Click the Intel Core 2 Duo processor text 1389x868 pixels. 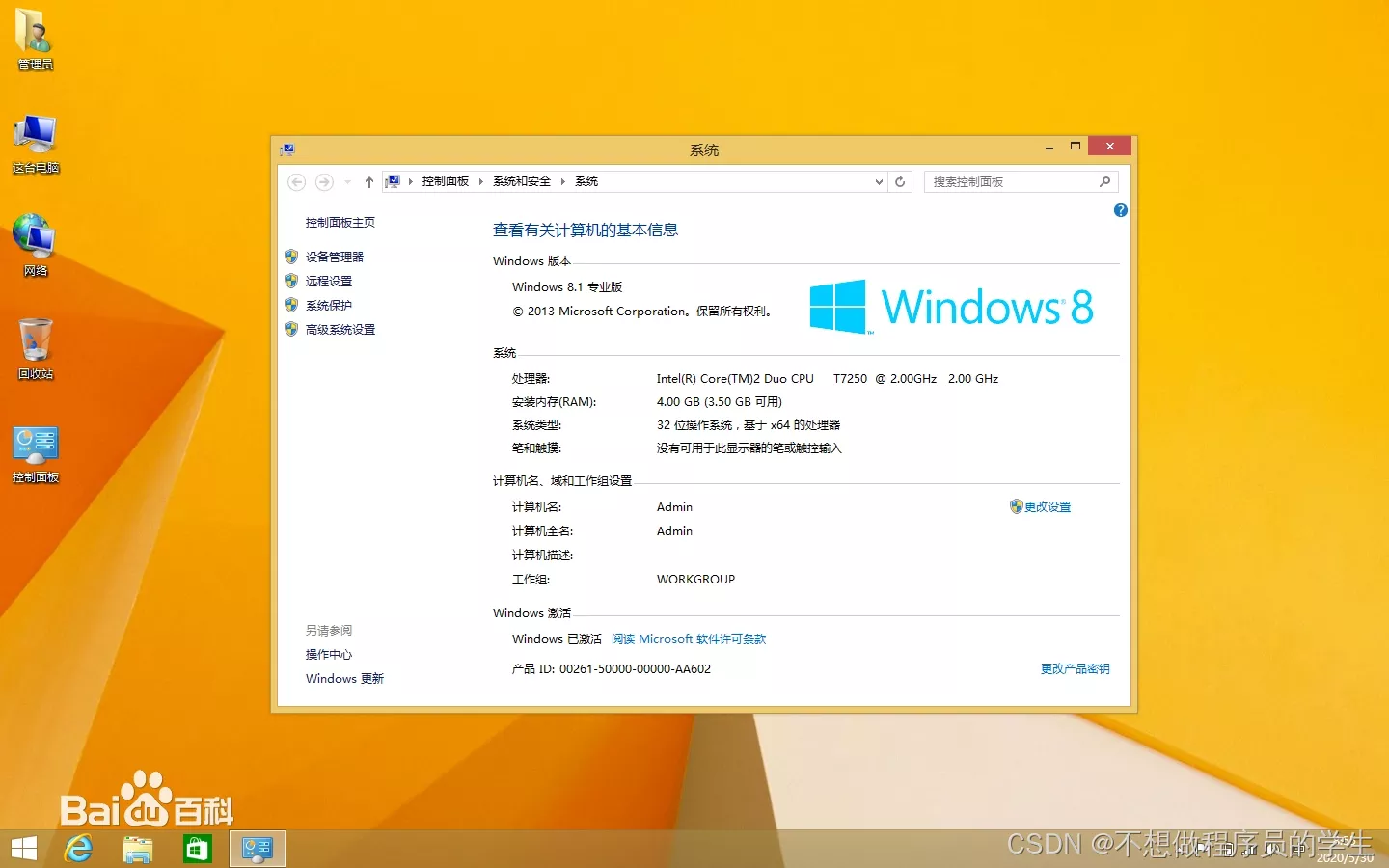click(x=828, y=378)
